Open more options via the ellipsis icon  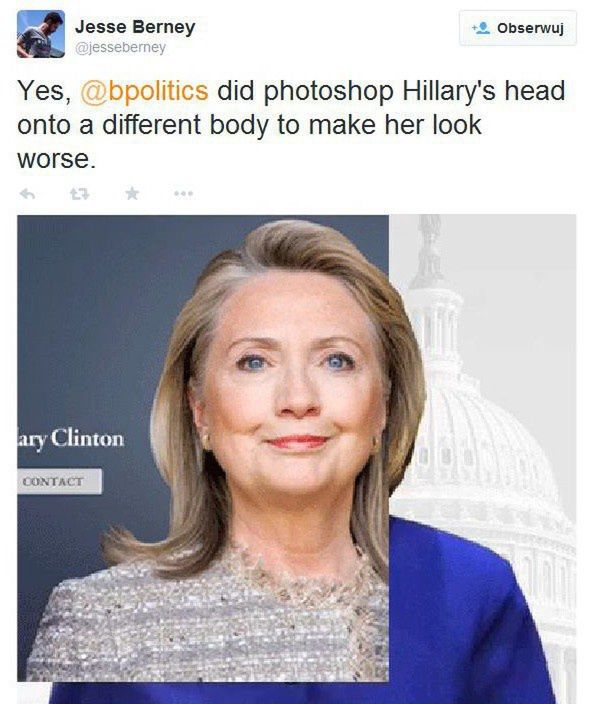point(184,194)
